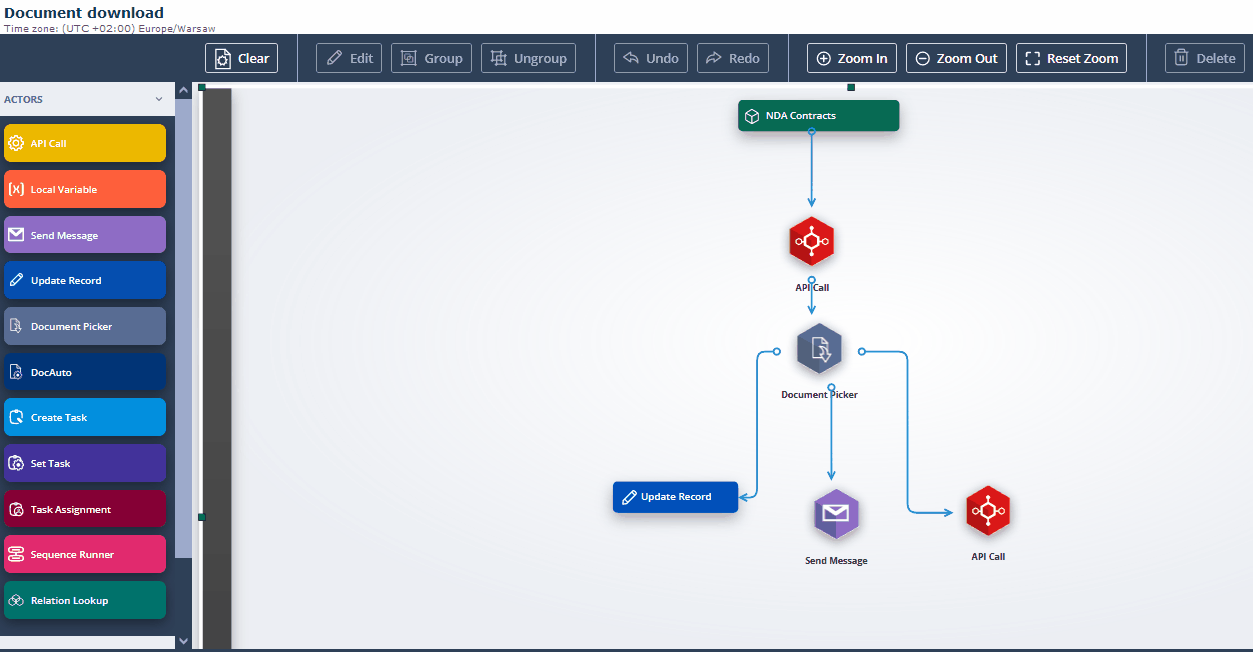Select the DocAuto actor label
Viewport: 1253px width, 652px height.
point(51,373)
